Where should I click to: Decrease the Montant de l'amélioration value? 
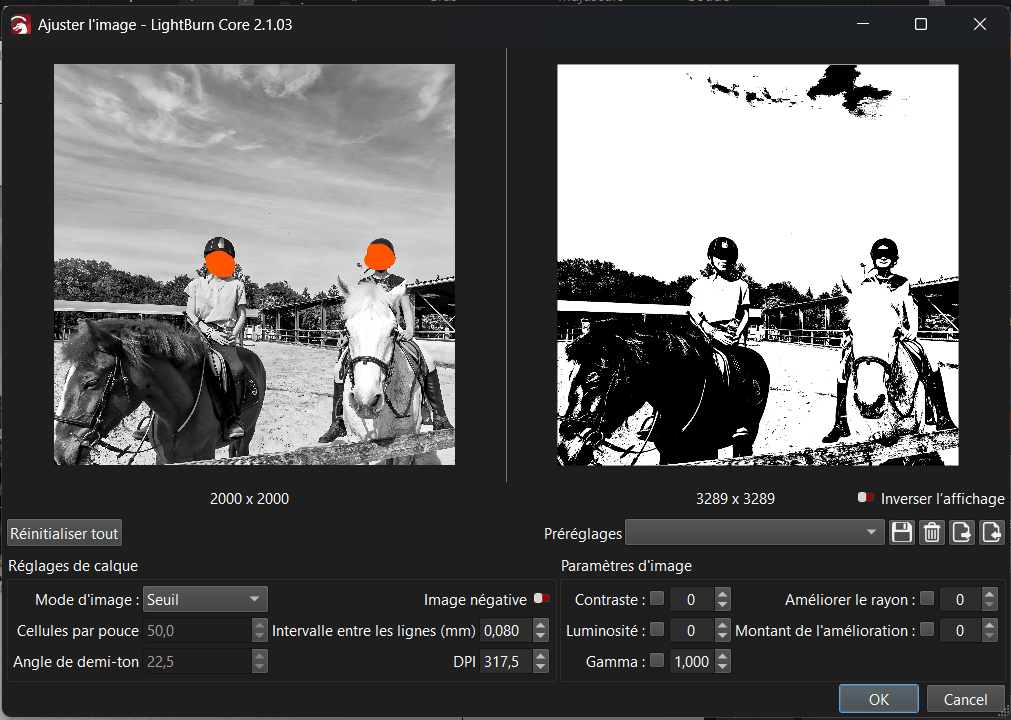click(x=989, y=636)
